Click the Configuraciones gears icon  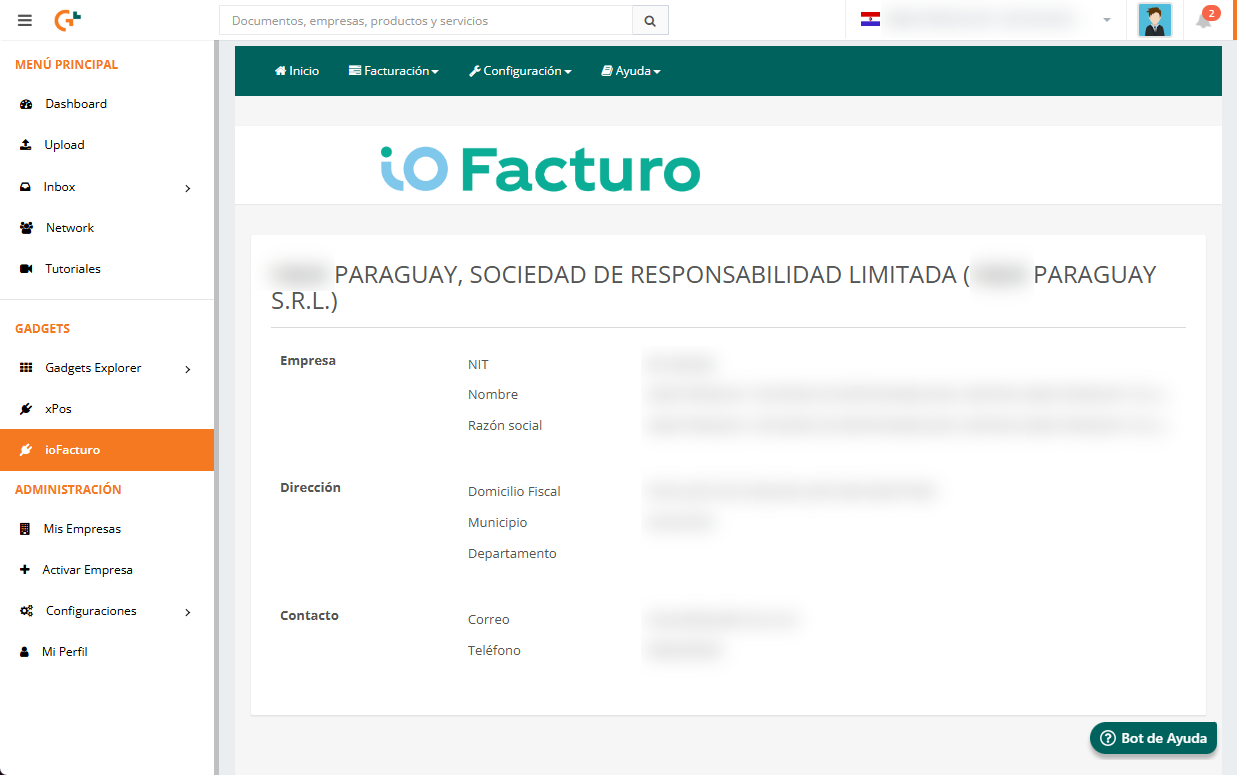coord(26,611)
